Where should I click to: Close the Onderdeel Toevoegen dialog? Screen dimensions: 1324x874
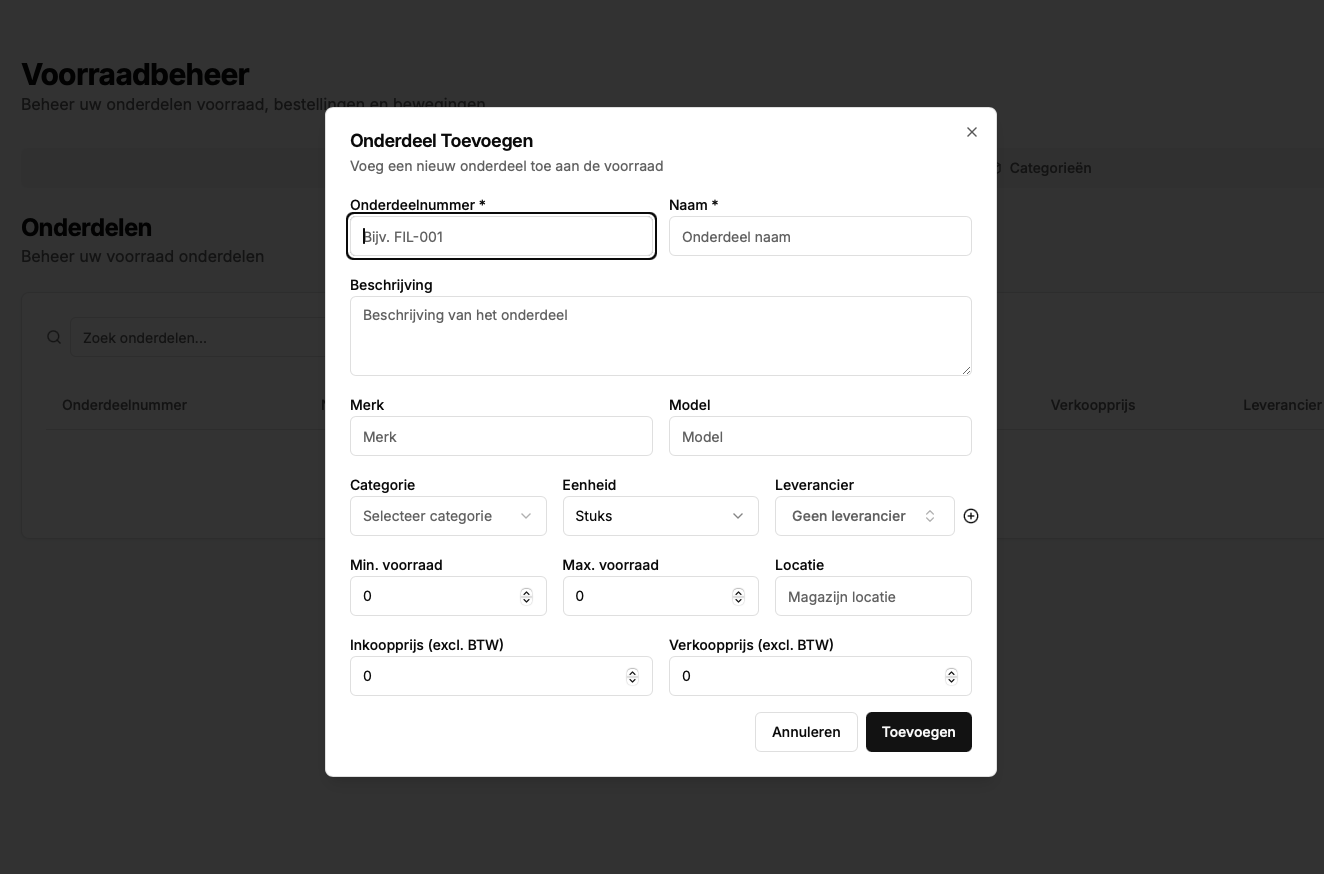pyautogui.click(x=971, y=132)
